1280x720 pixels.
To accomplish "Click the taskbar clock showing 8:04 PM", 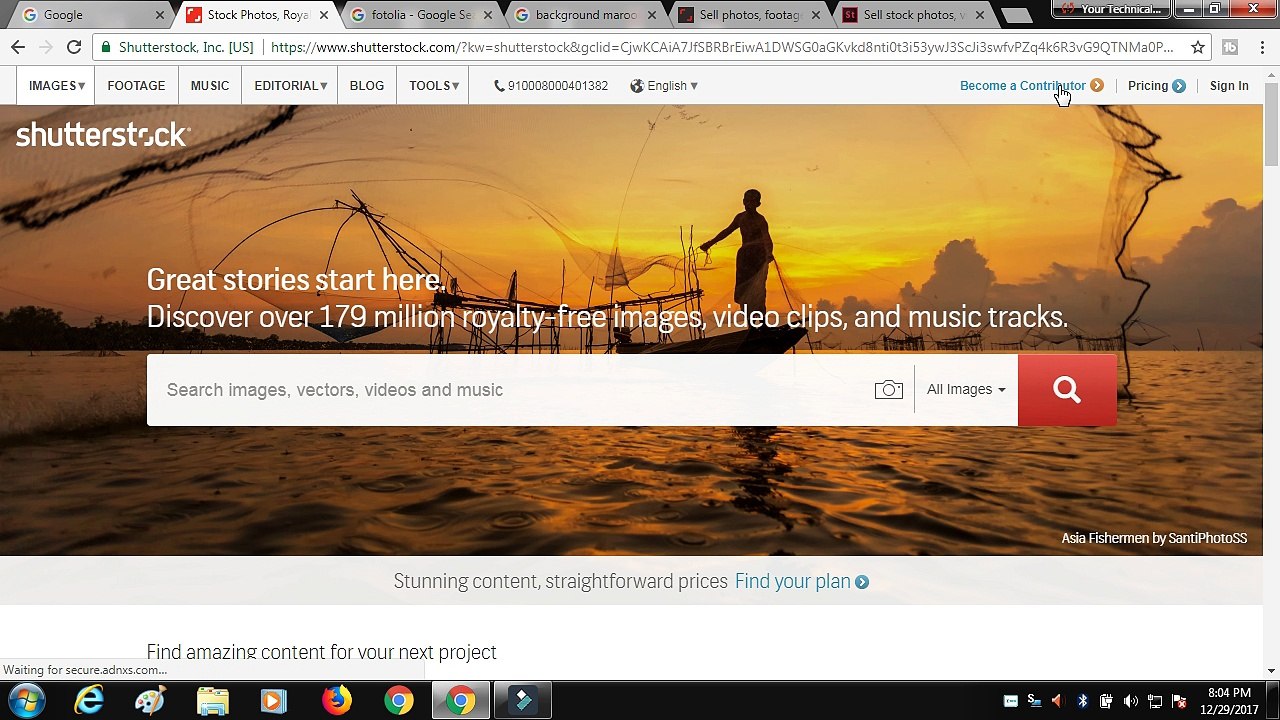I will (x=1229, y=701).
